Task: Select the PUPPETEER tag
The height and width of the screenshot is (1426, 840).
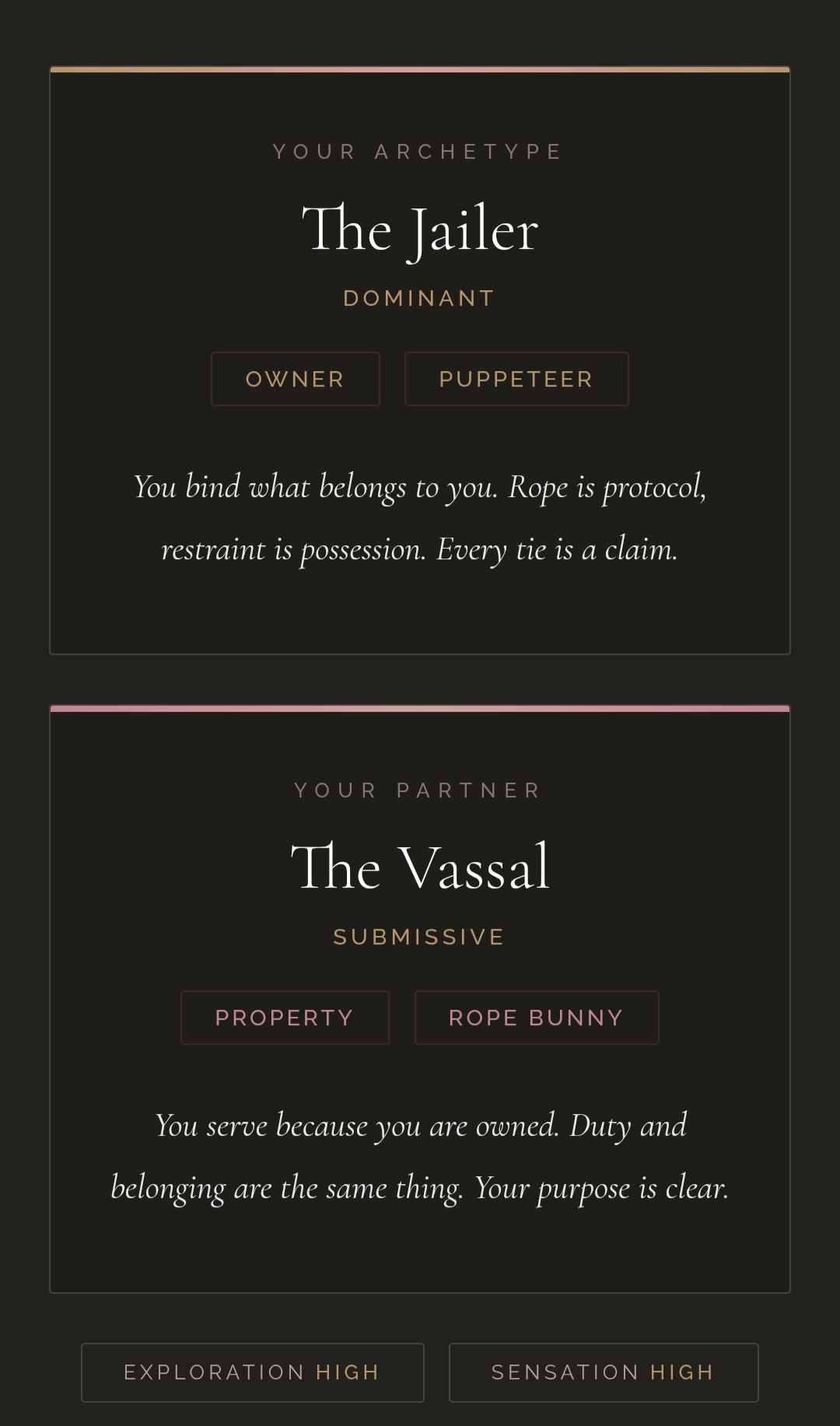Action: 516,379
